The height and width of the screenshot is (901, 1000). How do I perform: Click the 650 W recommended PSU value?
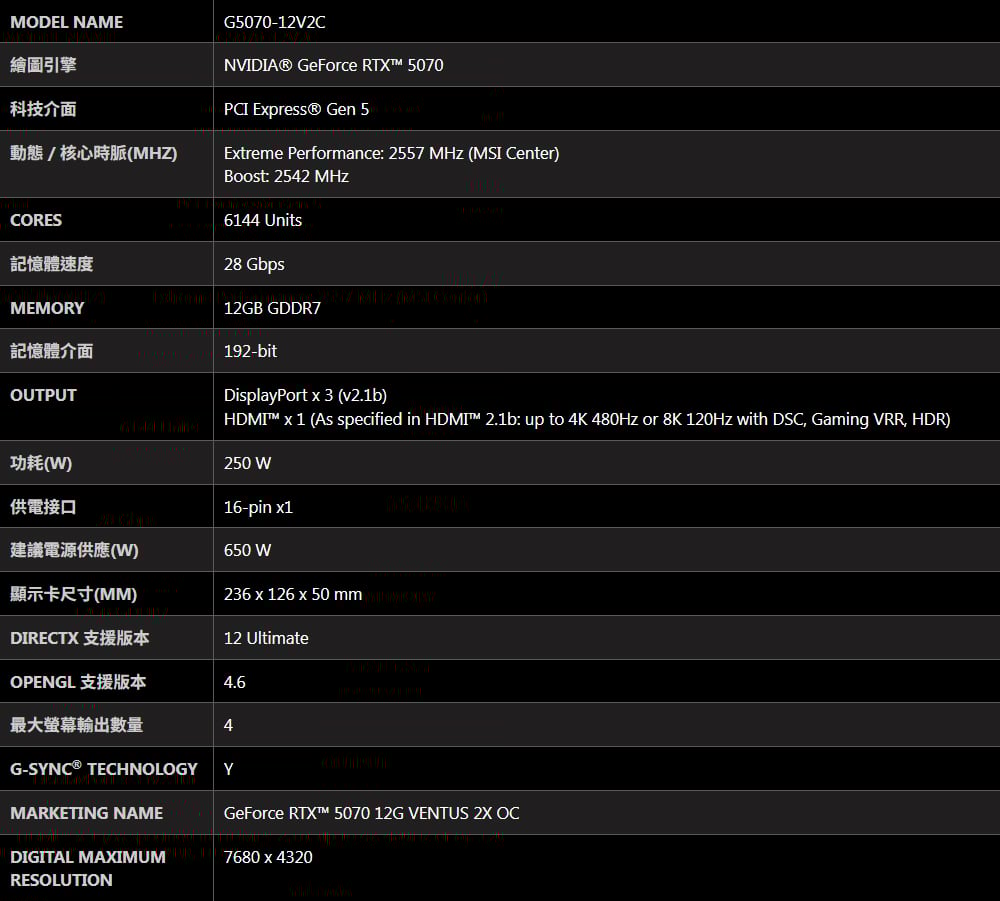247,550
